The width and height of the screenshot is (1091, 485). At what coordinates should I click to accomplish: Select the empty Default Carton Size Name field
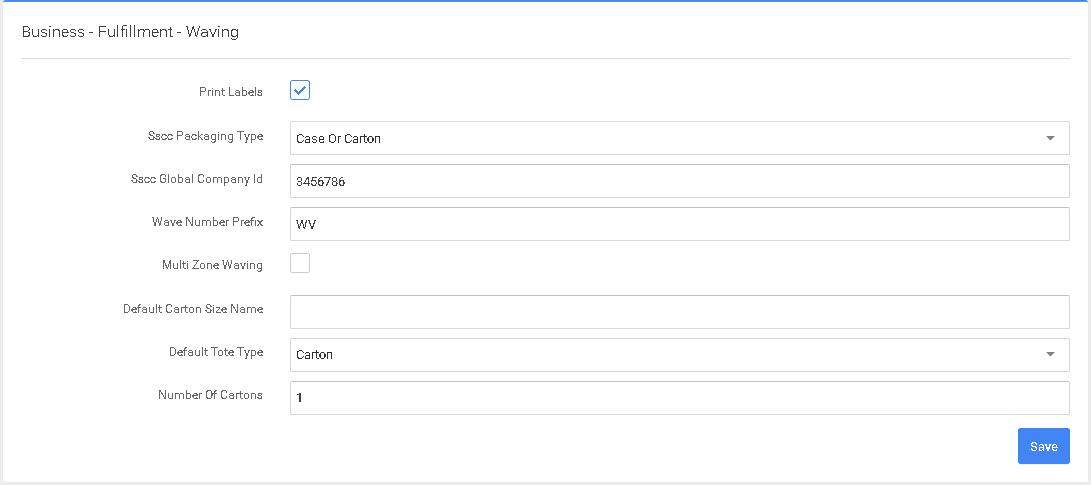[x=679, y=312]
